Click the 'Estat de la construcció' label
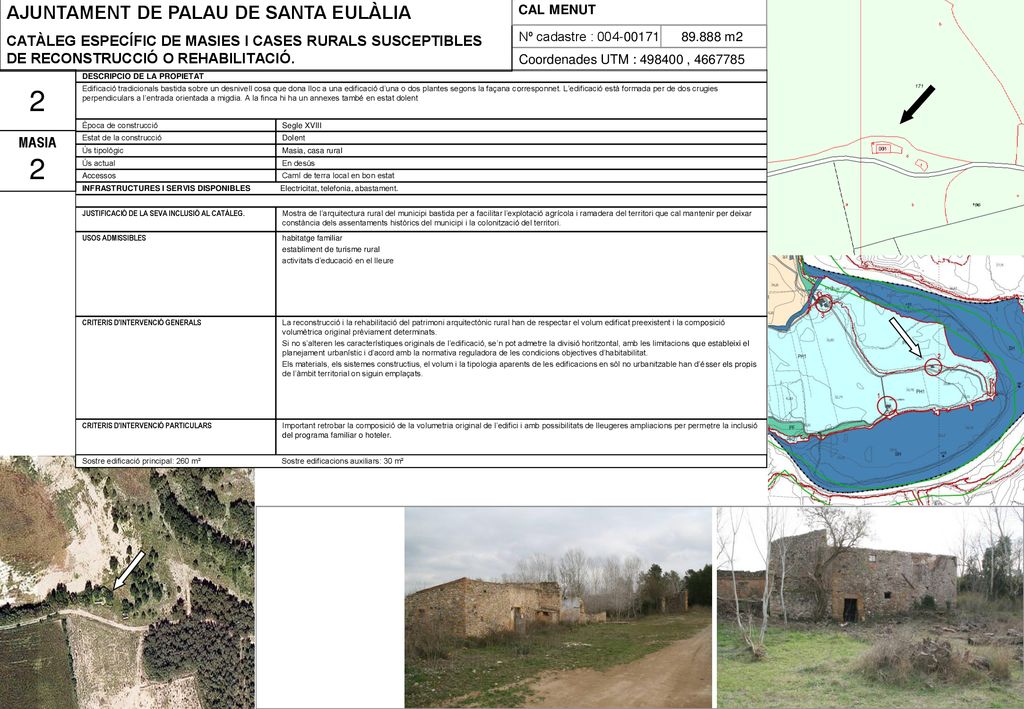Viewport: 1024px width, 709px height. pos(122,138)
